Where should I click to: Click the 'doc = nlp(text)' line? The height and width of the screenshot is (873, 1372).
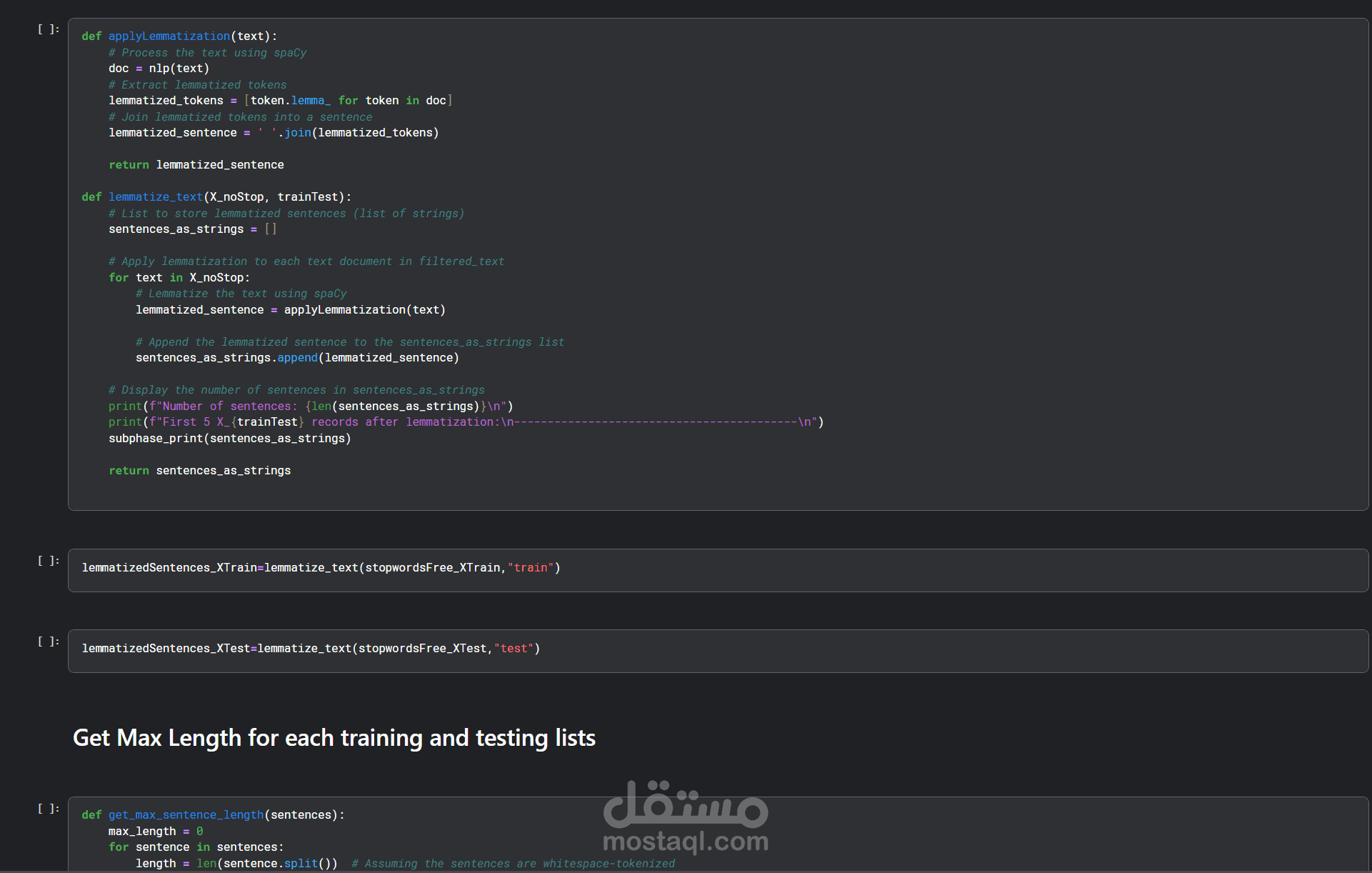pos(159,69)
